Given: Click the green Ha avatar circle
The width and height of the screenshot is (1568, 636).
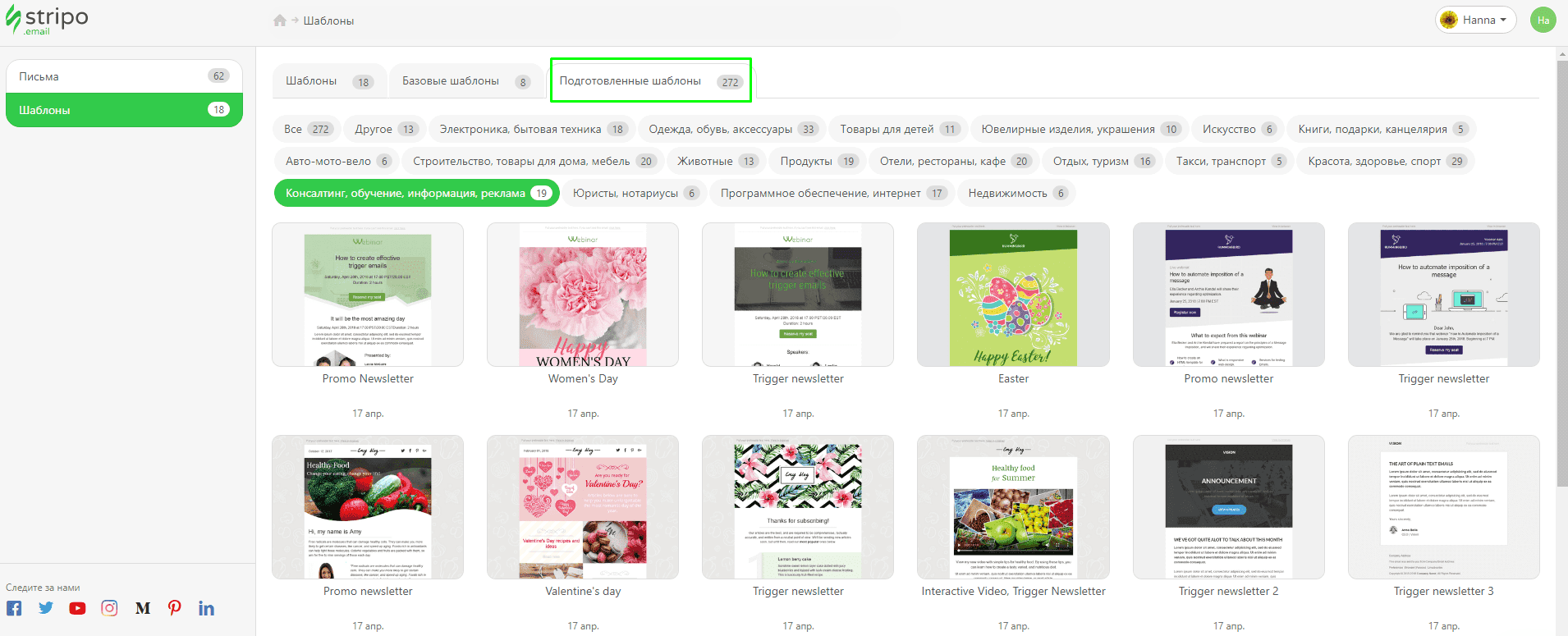Looking at the screenshot, I should click(x=1543, y=20).
